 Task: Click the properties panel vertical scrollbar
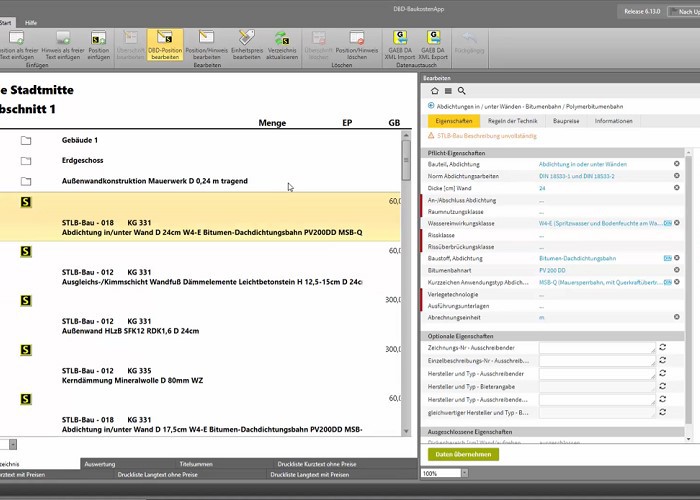689,289
